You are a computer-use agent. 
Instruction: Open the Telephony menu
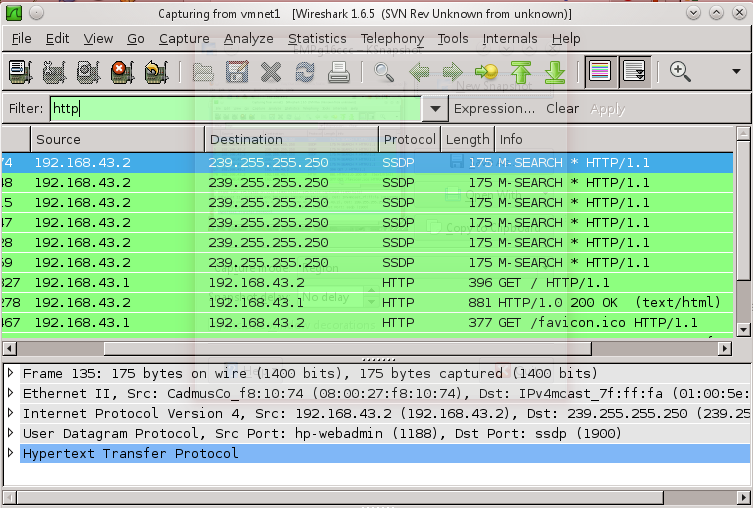pos(392,38)
